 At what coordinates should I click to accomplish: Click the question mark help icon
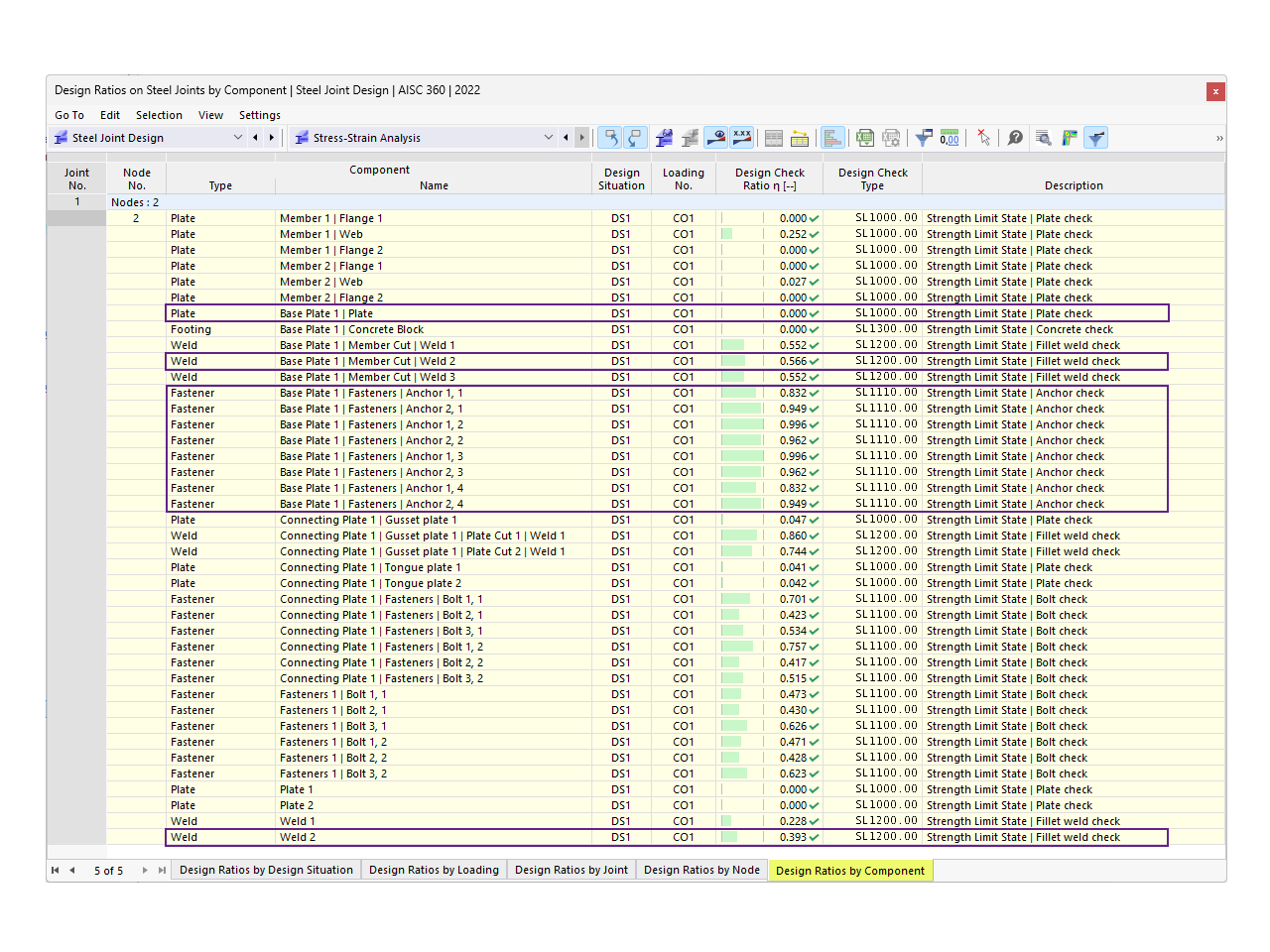(x=1014, y=138)
